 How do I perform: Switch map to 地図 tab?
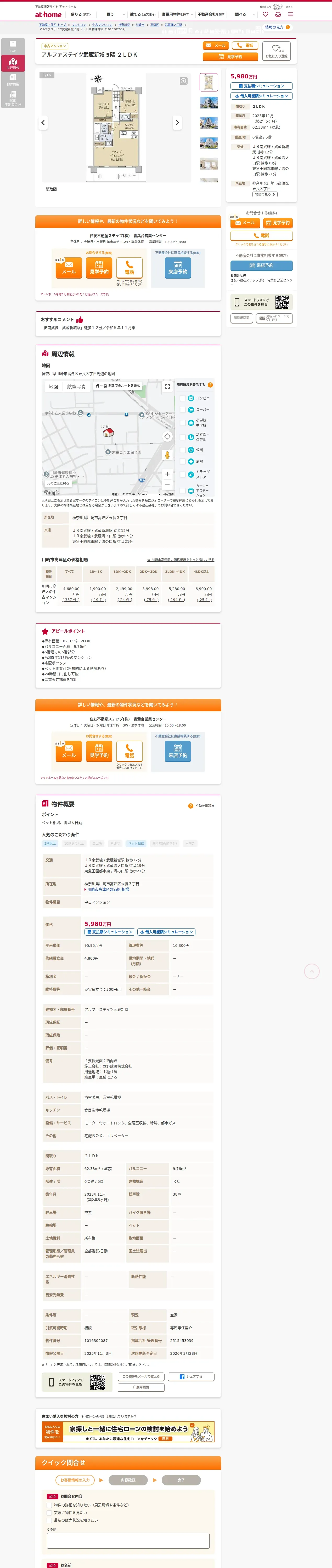54,387
